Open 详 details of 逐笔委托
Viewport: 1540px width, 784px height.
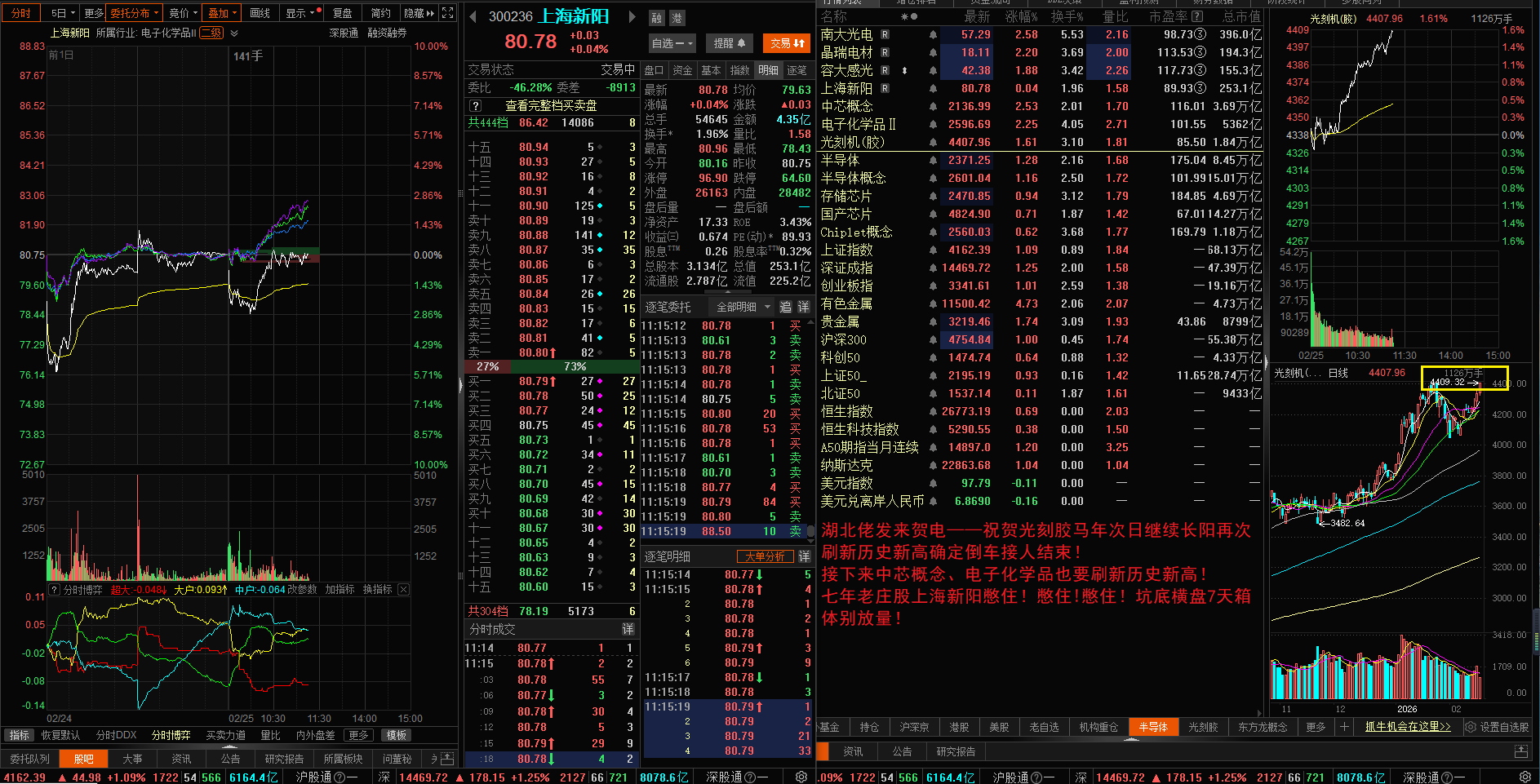803,307
